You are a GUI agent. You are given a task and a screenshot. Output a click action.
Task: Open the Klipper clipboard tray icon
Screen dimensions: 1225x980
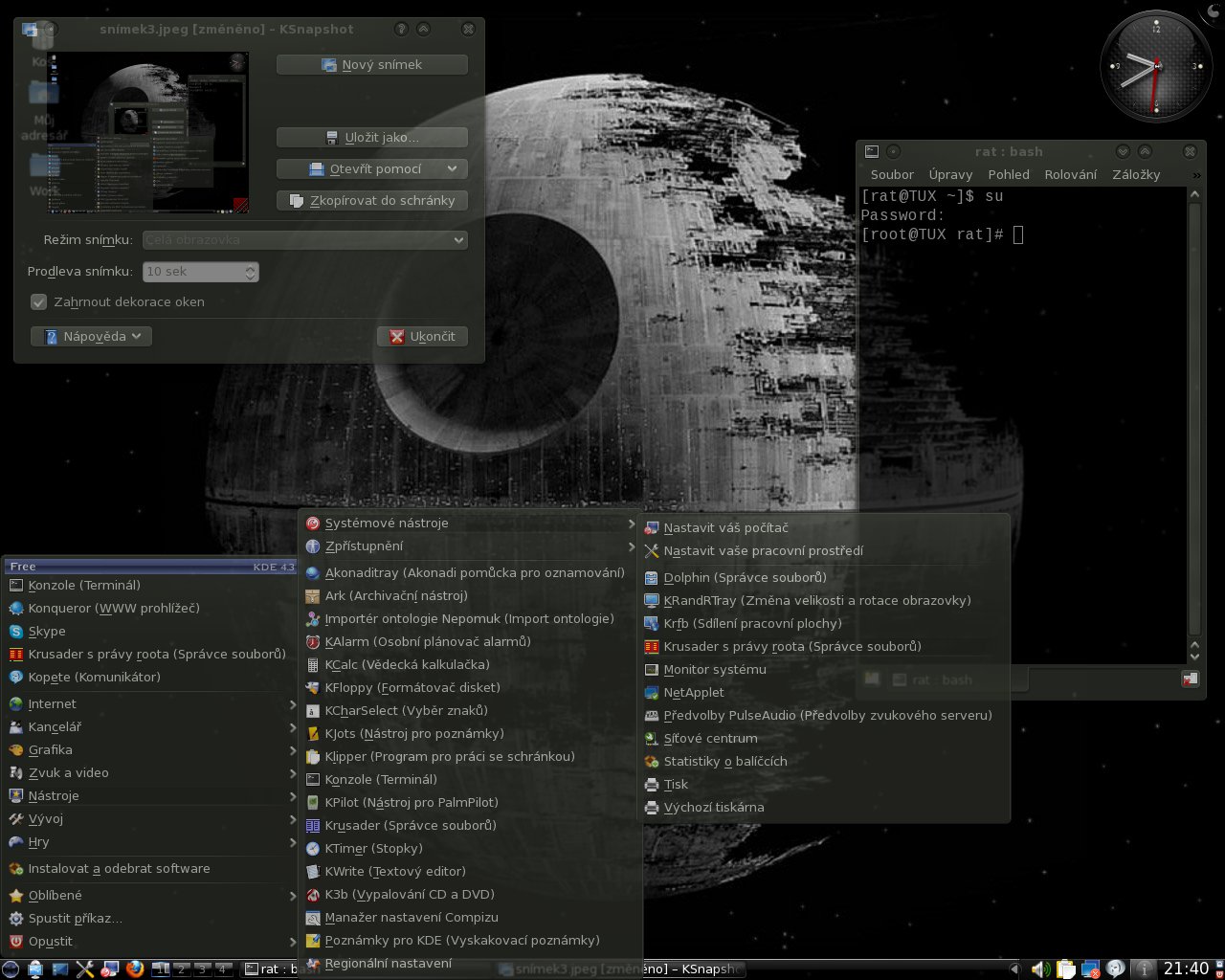(x=1065, y=969)
